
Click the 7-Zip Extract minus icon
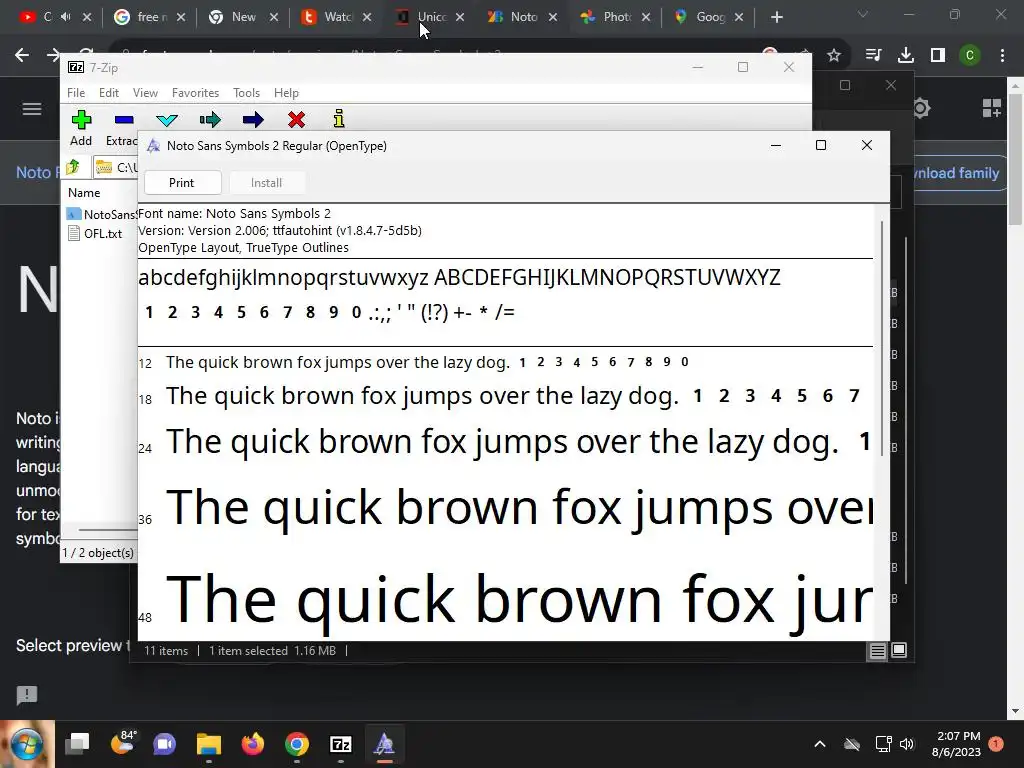[123, 120]
